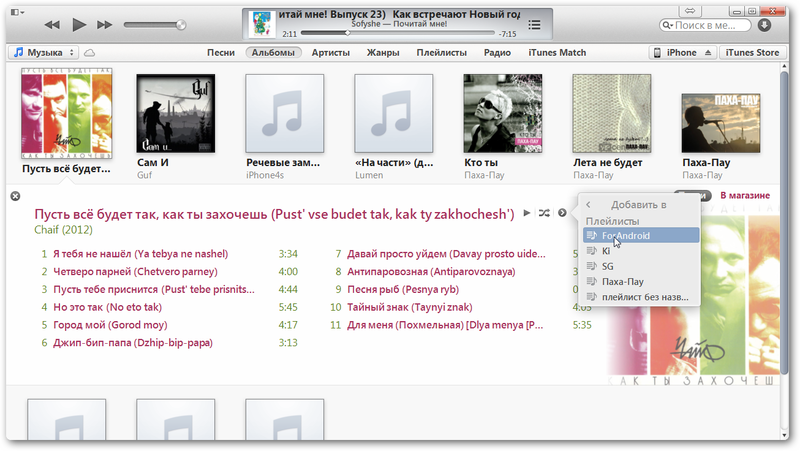Open the iTunes Match tab

coord(557,53)
